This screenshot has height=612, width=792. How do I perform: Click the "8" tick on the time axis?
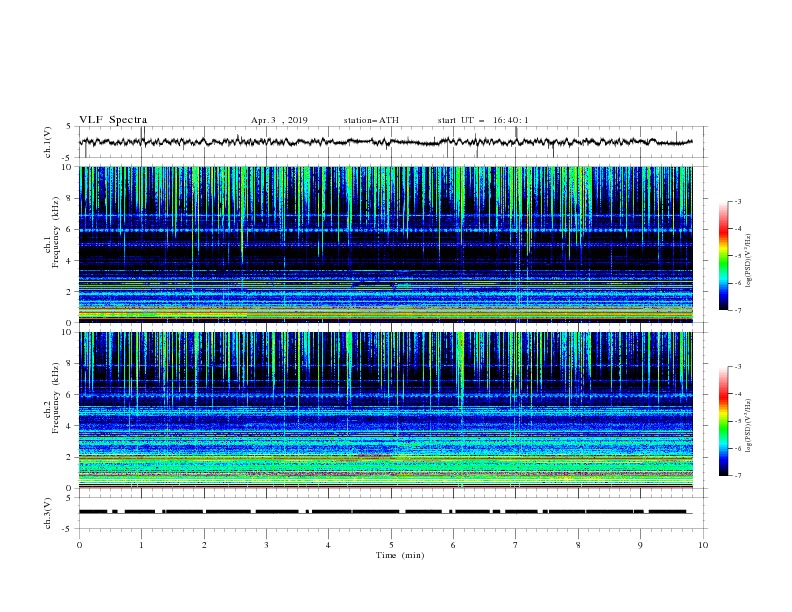tap(578, 545)
